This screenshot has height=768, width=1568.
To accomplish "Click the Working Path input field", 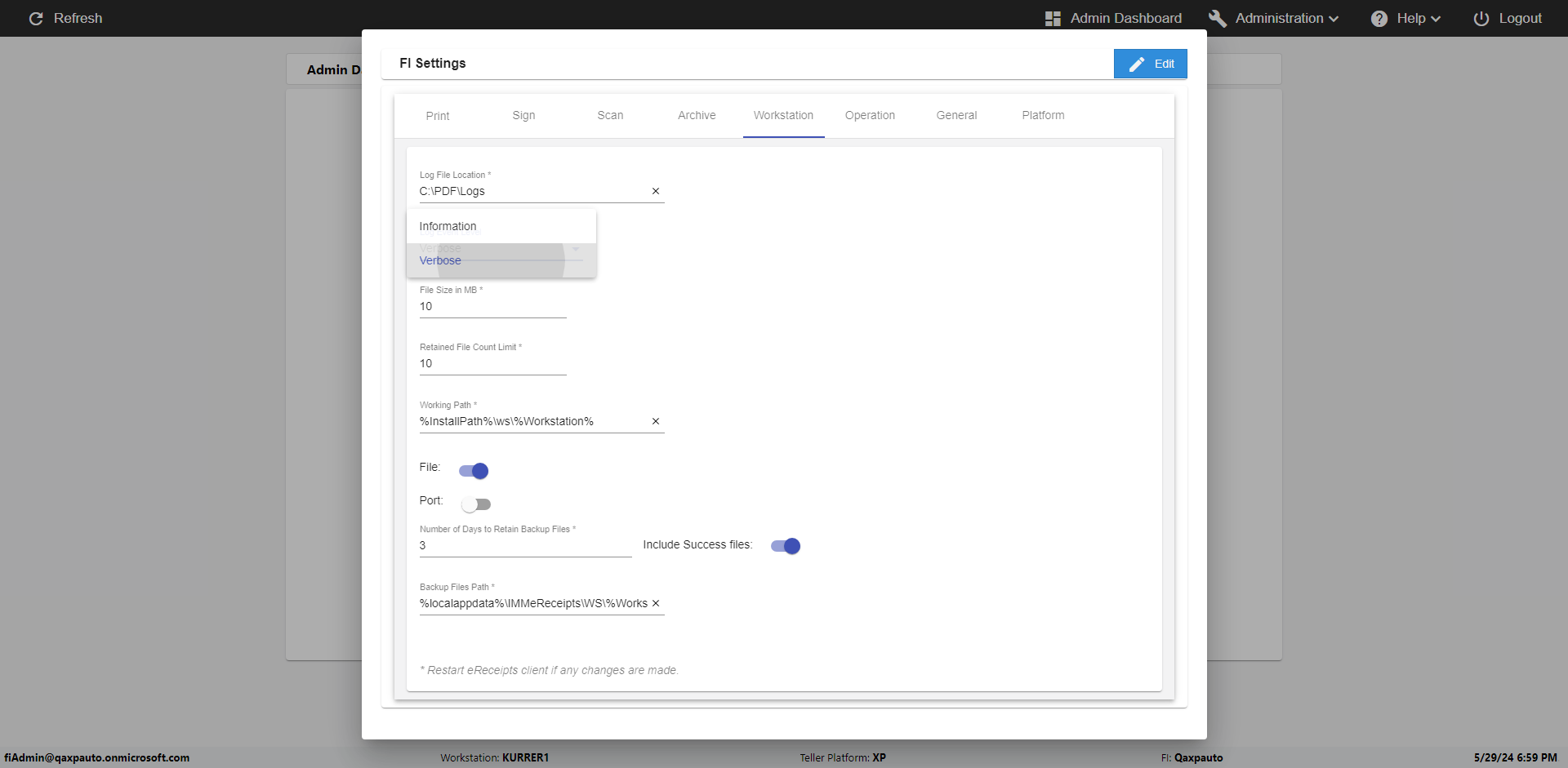I will pos(533,421).
